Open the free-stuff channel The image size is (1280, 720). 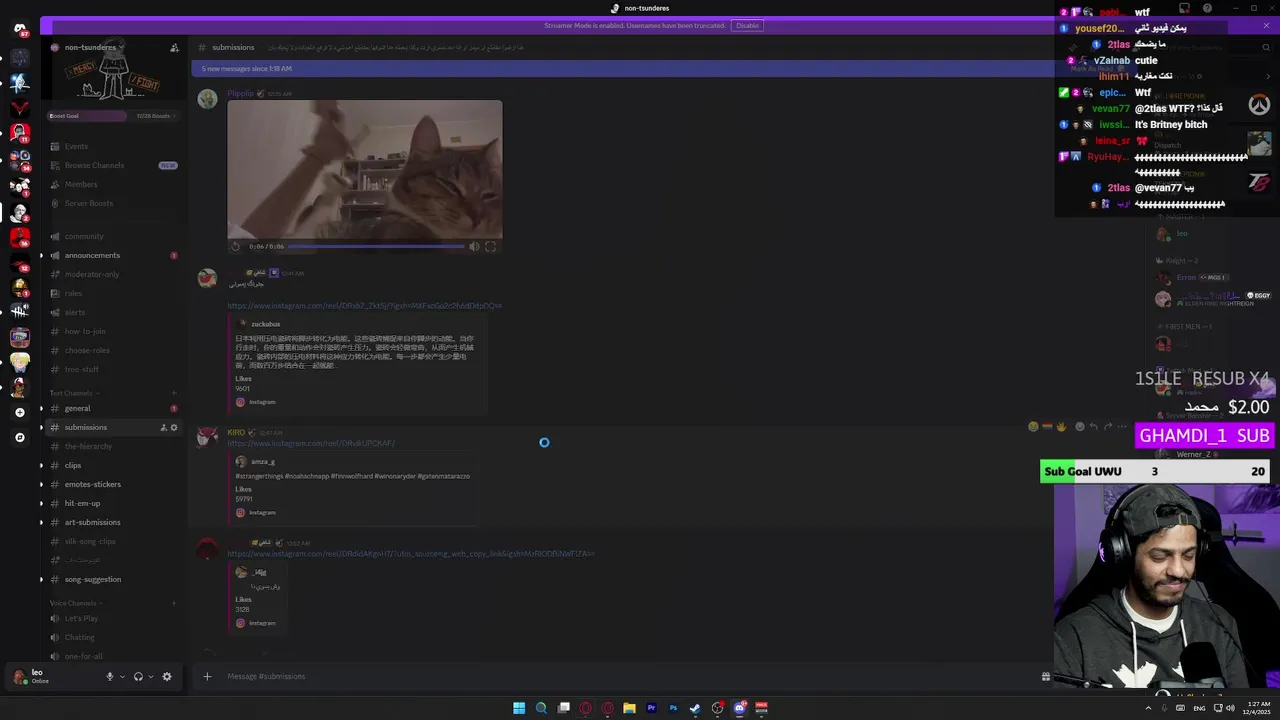click(113, 369)
